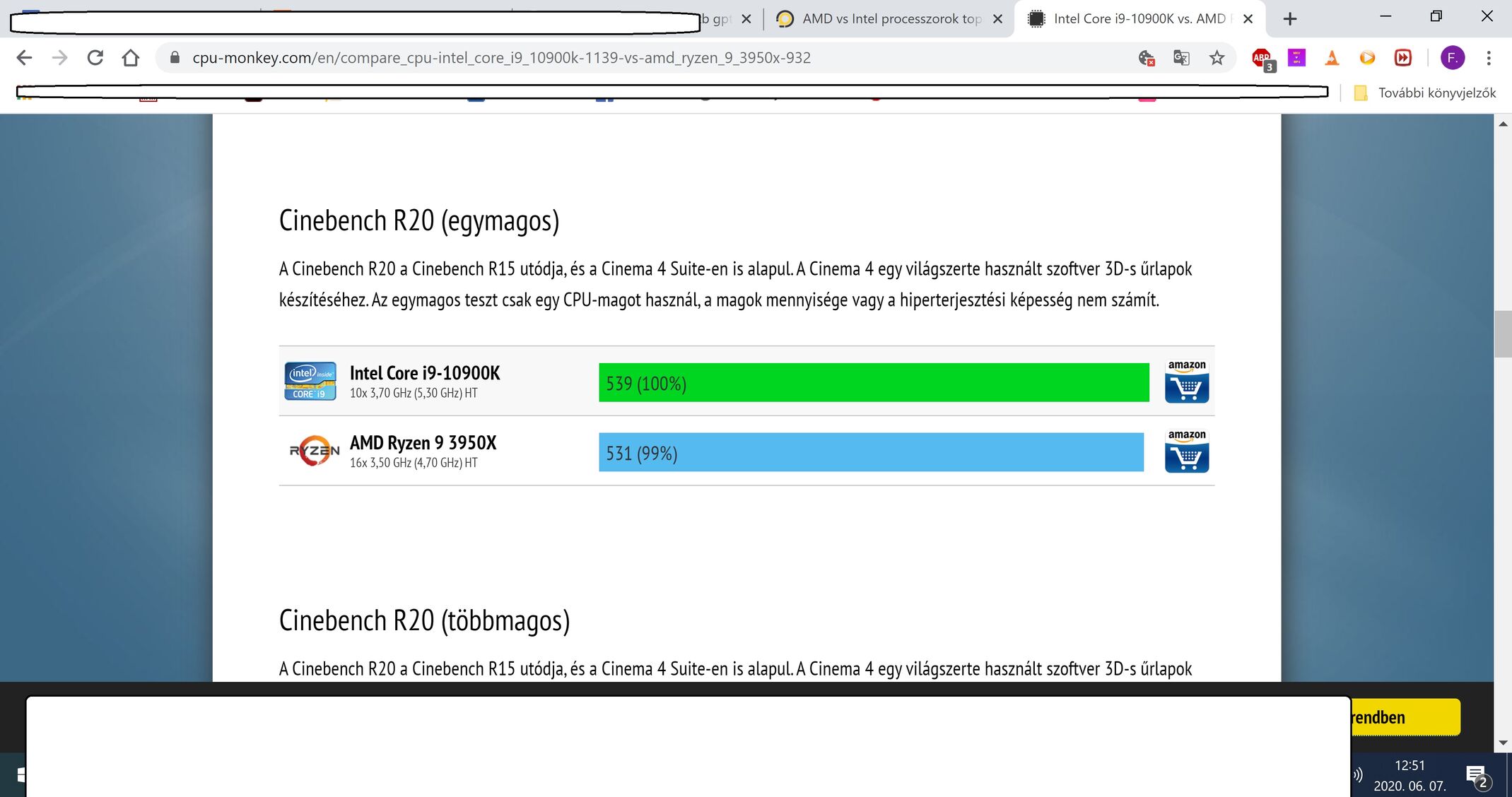This screenshot has height=797, width=1512.
Task: Click the AMD Ryzen logo image
Action: [x=314, y=451]
